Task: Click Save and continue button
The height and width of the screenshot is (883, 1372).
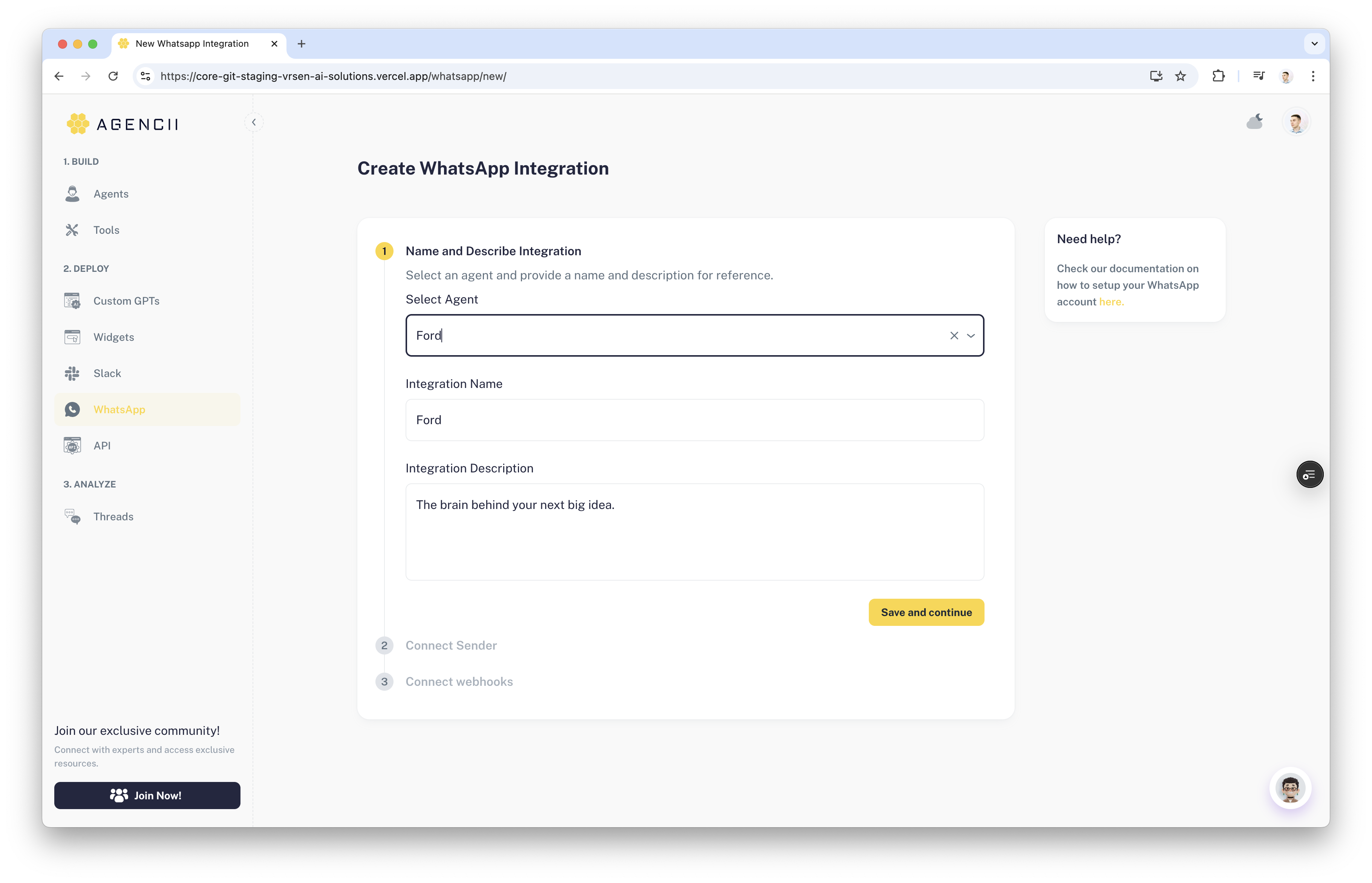Action: pyautogui.click(x=926, y=612)
